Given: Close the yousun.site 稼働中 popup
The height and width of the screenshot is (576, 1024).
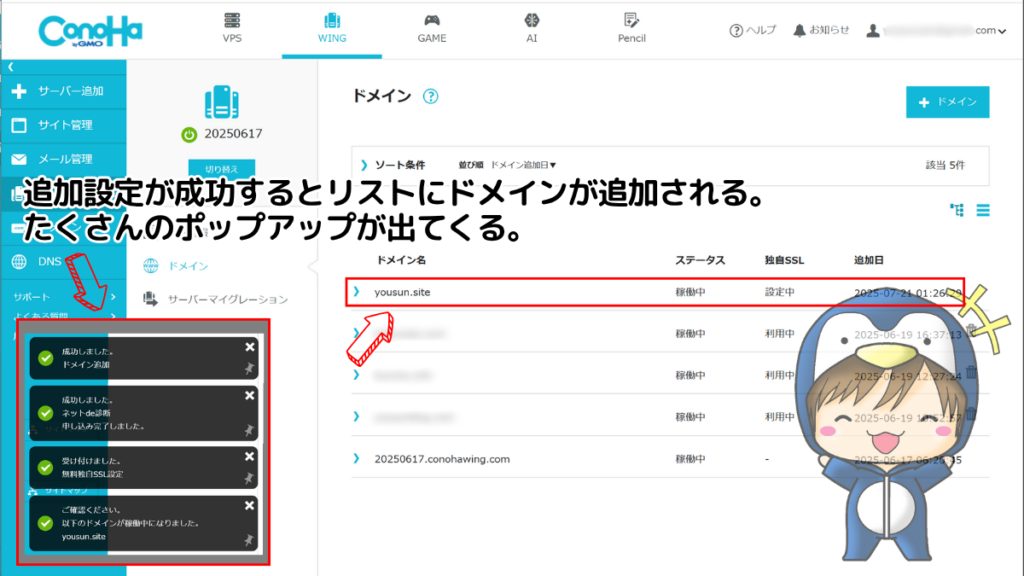Looking at the screenshot, I should [x=249, y=505].
